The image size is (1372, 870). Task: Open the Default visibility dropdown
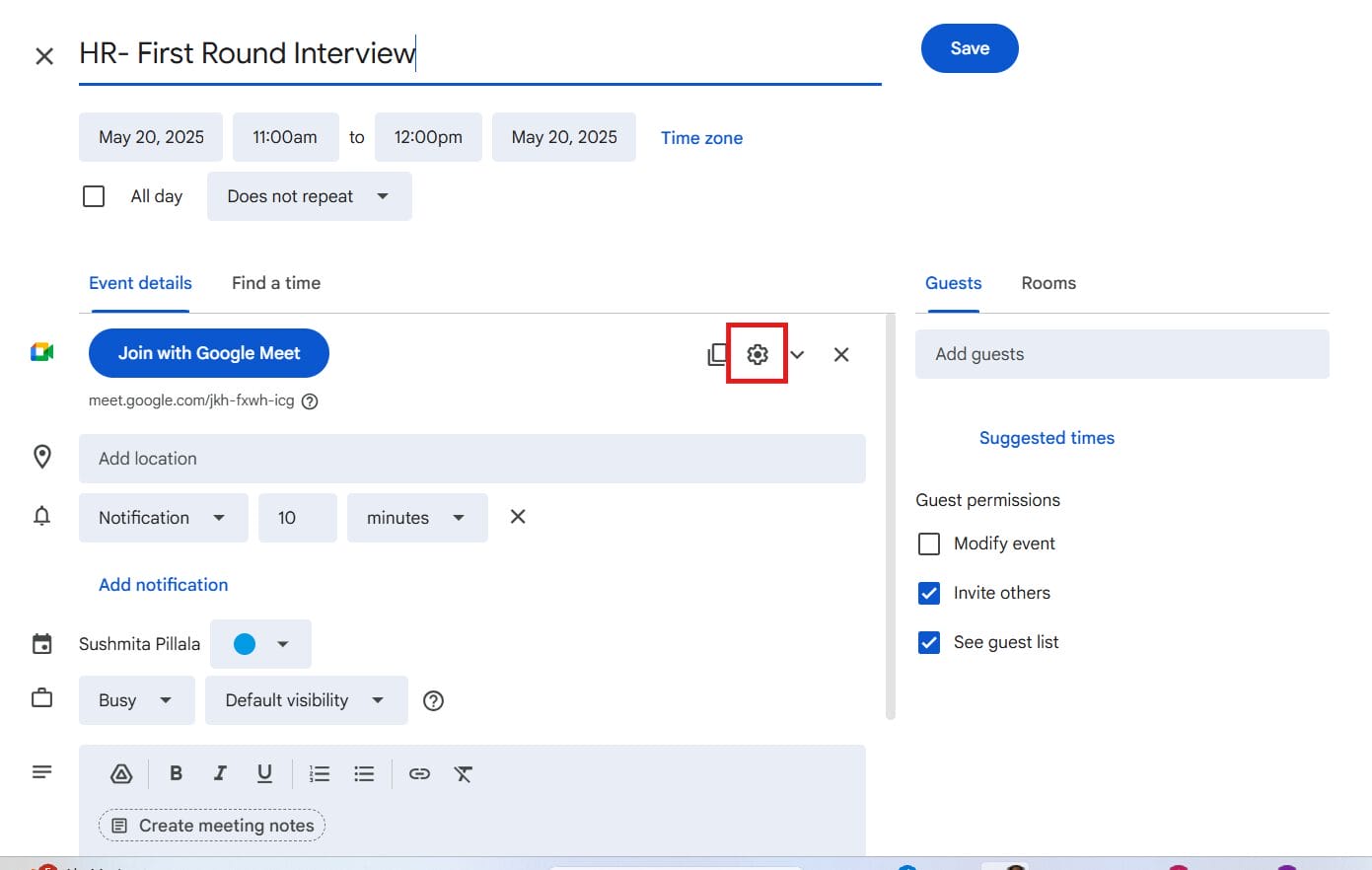pyautogui.click(x=306, y=700)
